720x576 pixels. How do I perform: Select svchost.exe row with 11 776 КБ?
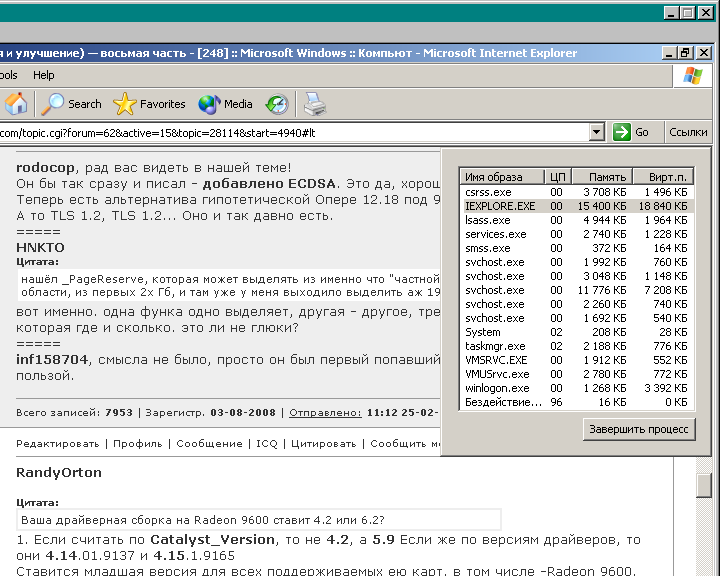tap(576, 290)
